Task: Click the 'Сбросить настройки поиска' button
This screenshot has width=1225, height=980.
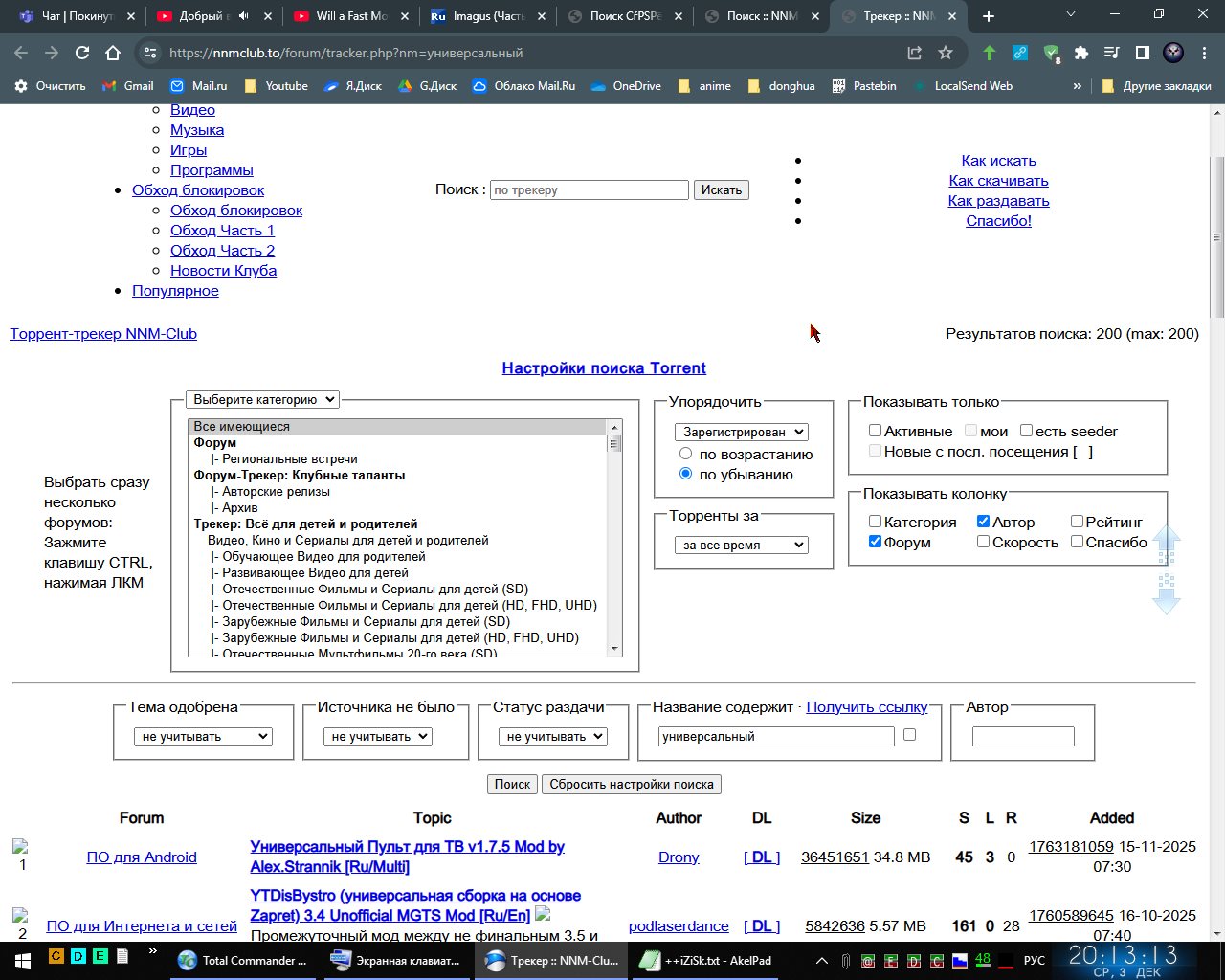Action: click(632, 784)
